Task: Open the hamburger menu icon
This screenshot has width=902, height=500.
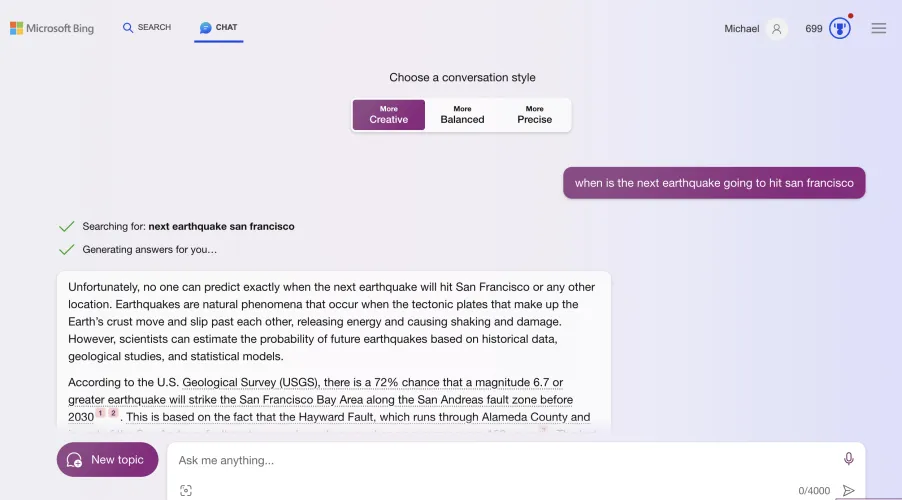Action: coord(879,28)
